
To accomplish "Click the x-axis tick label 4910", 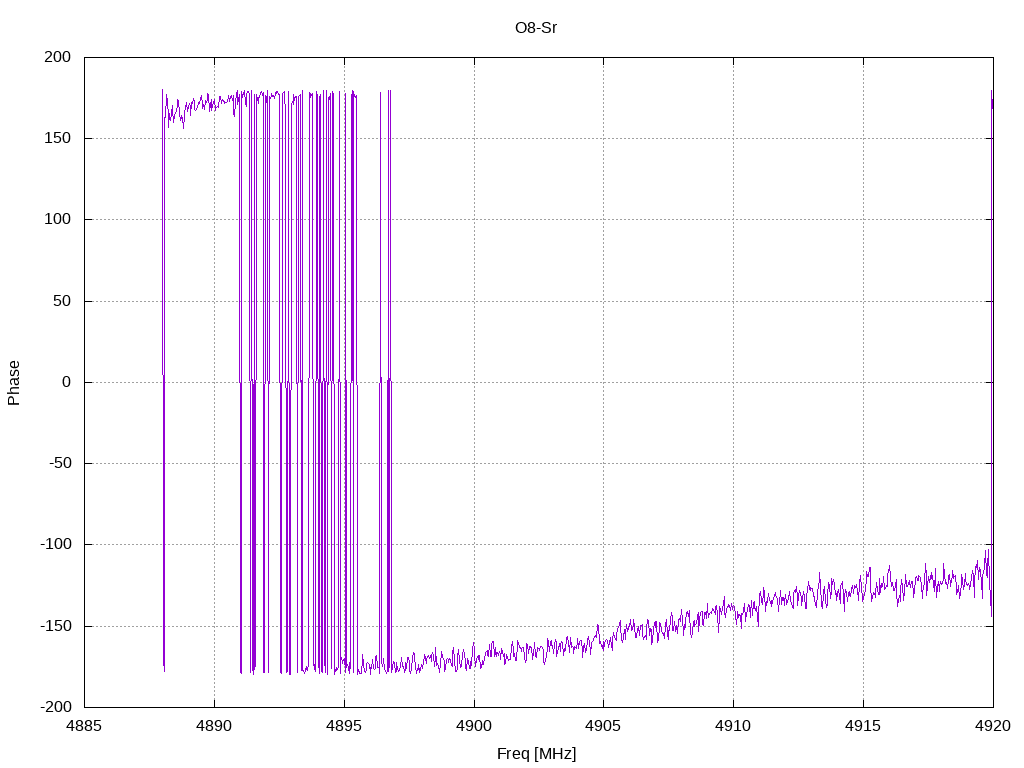I will tap(733, 726).
